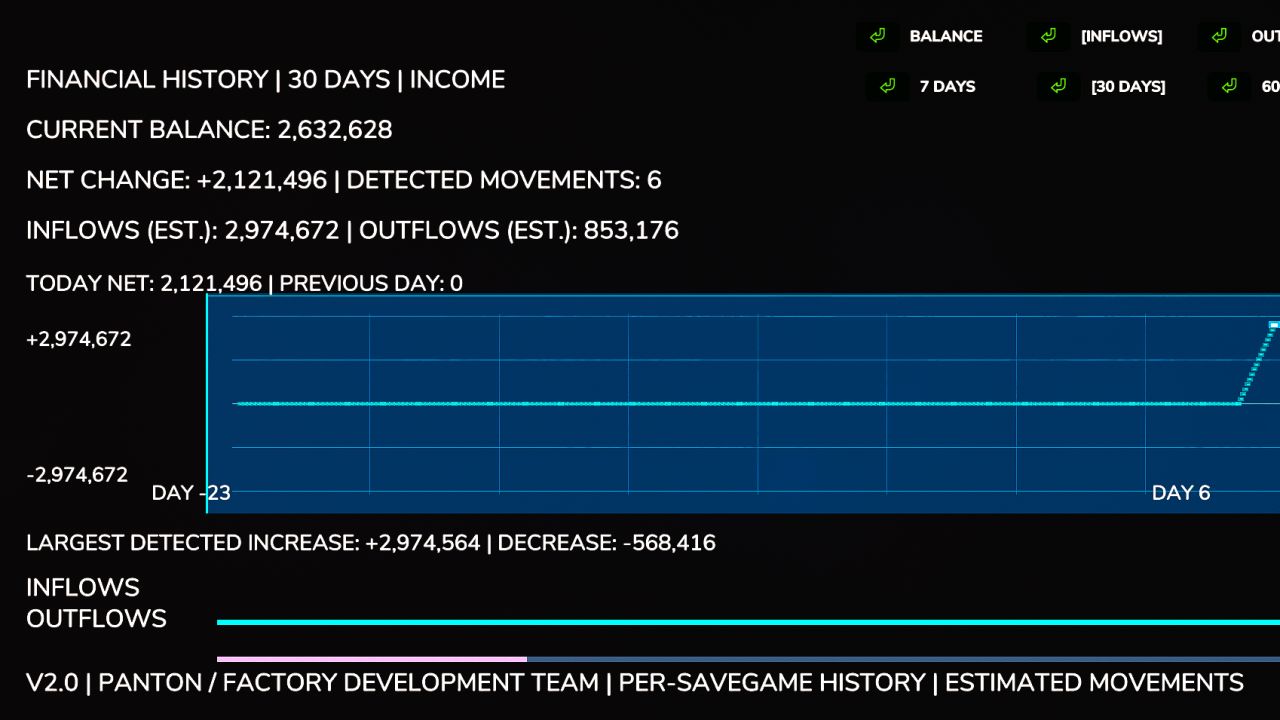Select the [INFLOWS] view label
This screenshot has width=1280, height=720.
click(x=1121, y=36)
